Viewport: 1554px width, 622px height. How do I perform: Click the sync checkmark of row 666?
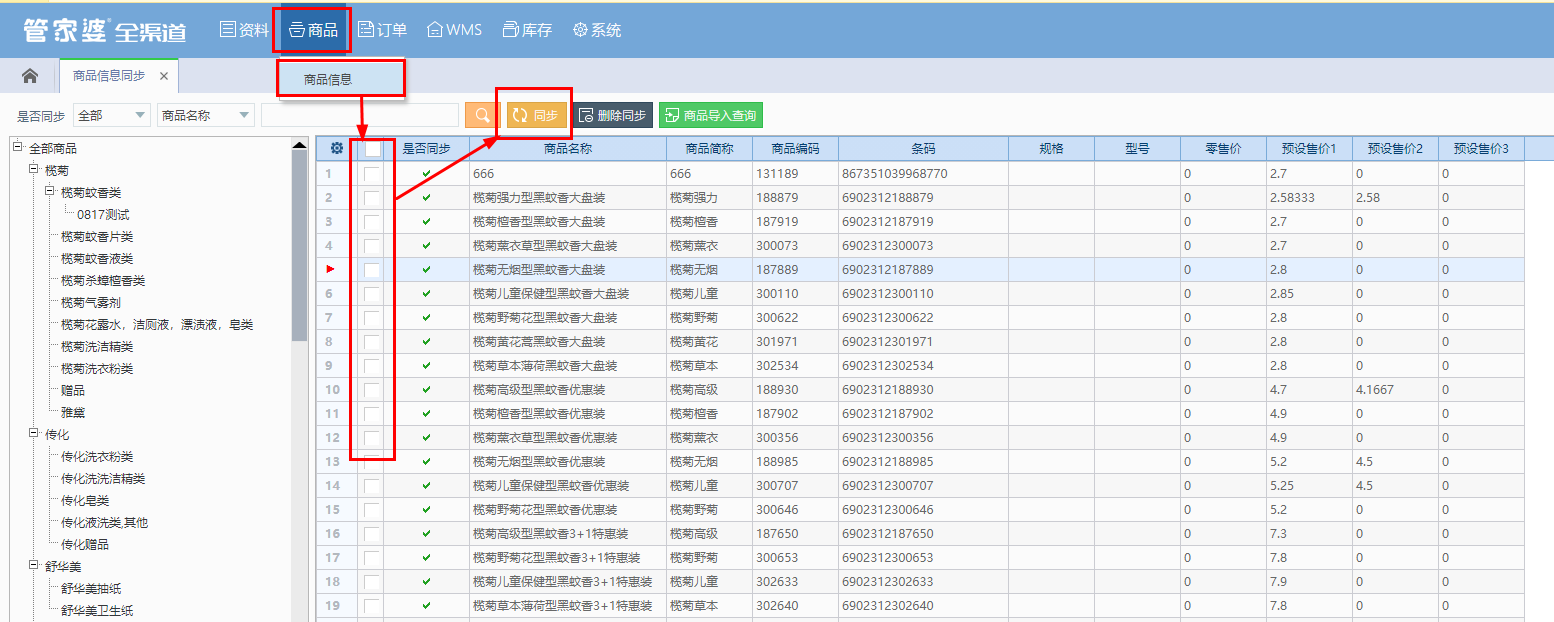pyautogui.click(x=427, y=174)
